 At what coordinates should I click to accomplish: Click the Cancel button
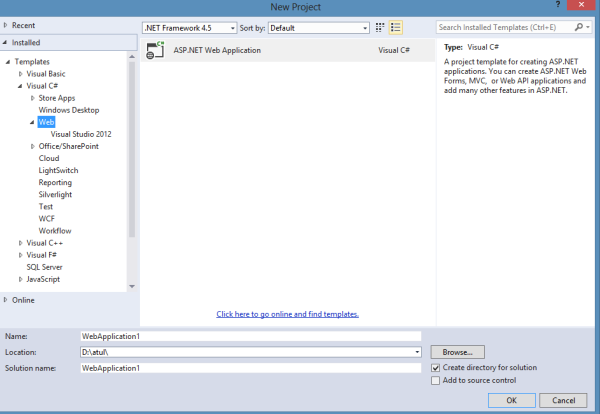(563, 400)
